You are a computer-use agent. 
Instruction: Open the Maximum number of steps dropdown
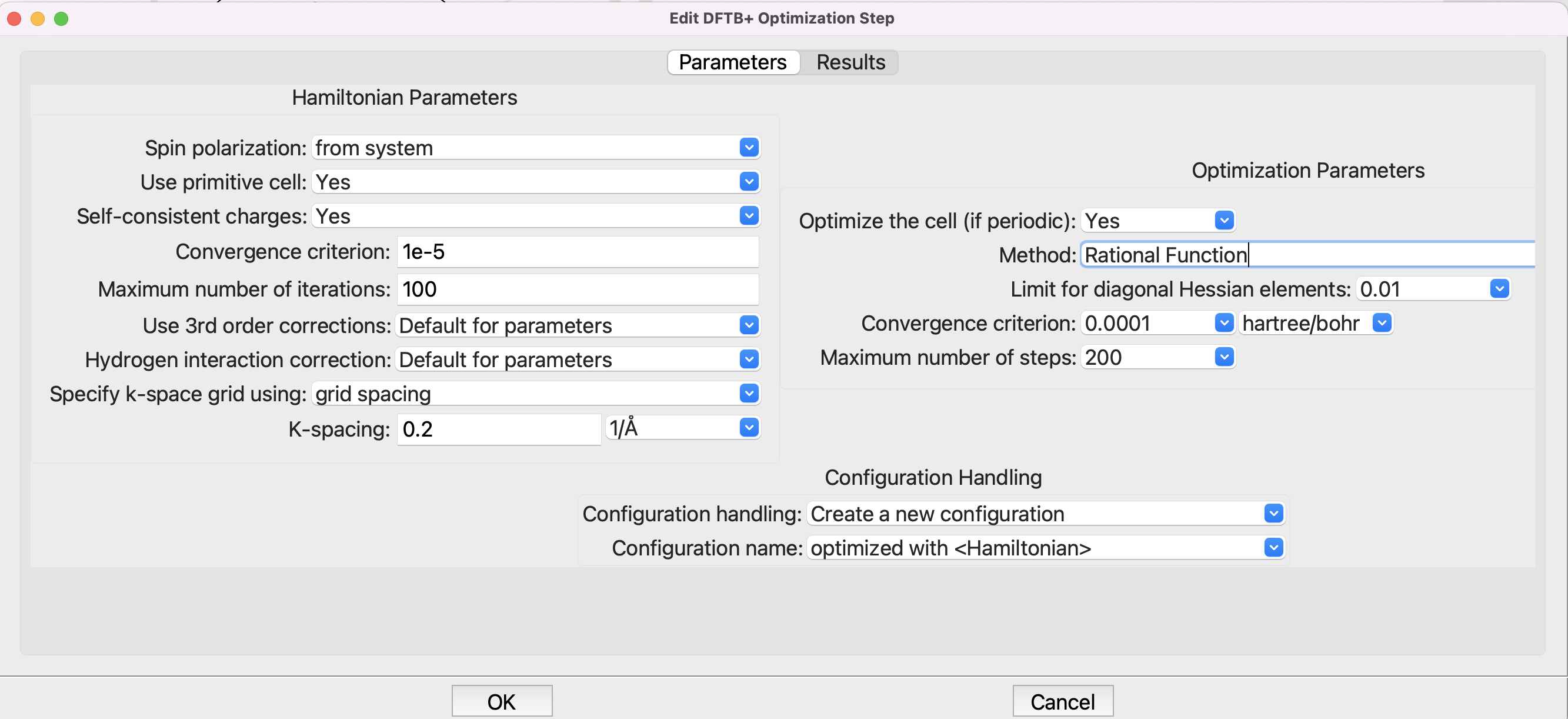click(x=1157, y=357)
